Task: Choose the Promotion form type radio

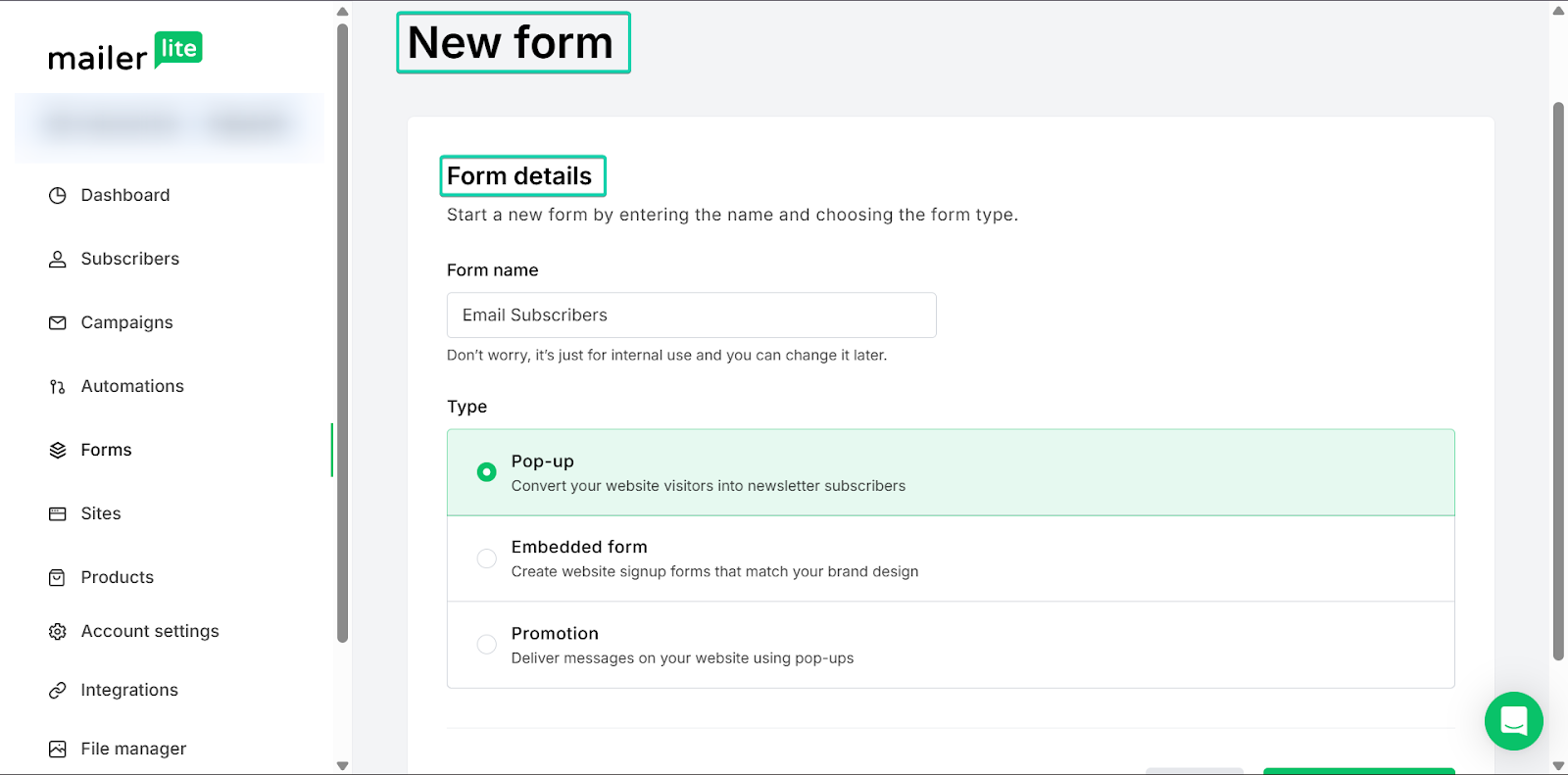Action: coord(486,645)
